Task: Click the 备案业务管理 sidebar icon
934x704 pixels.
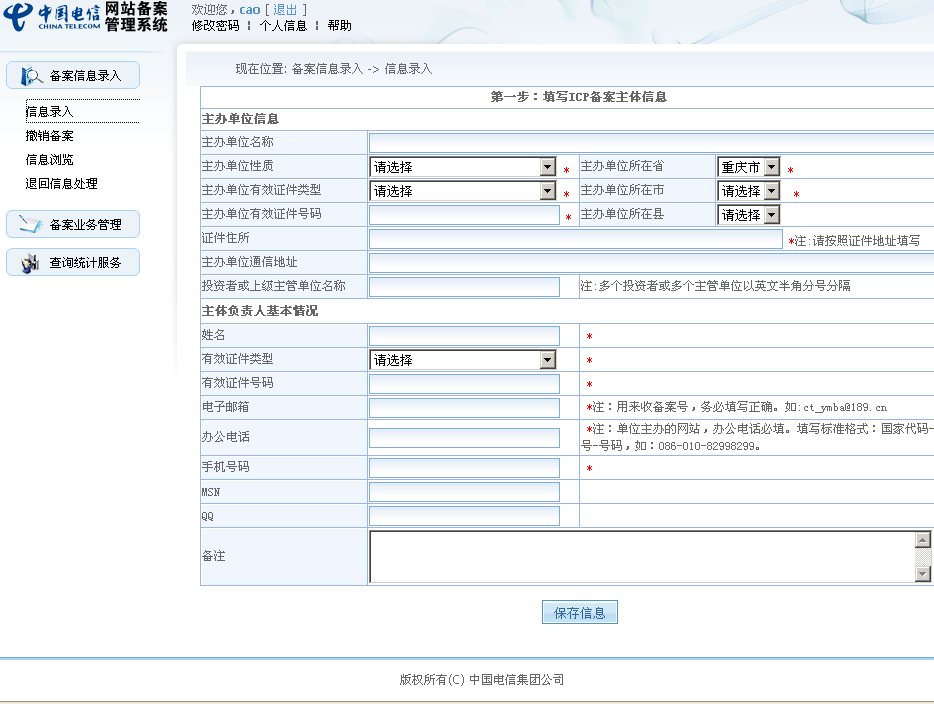Action: (x=31, y=225)
